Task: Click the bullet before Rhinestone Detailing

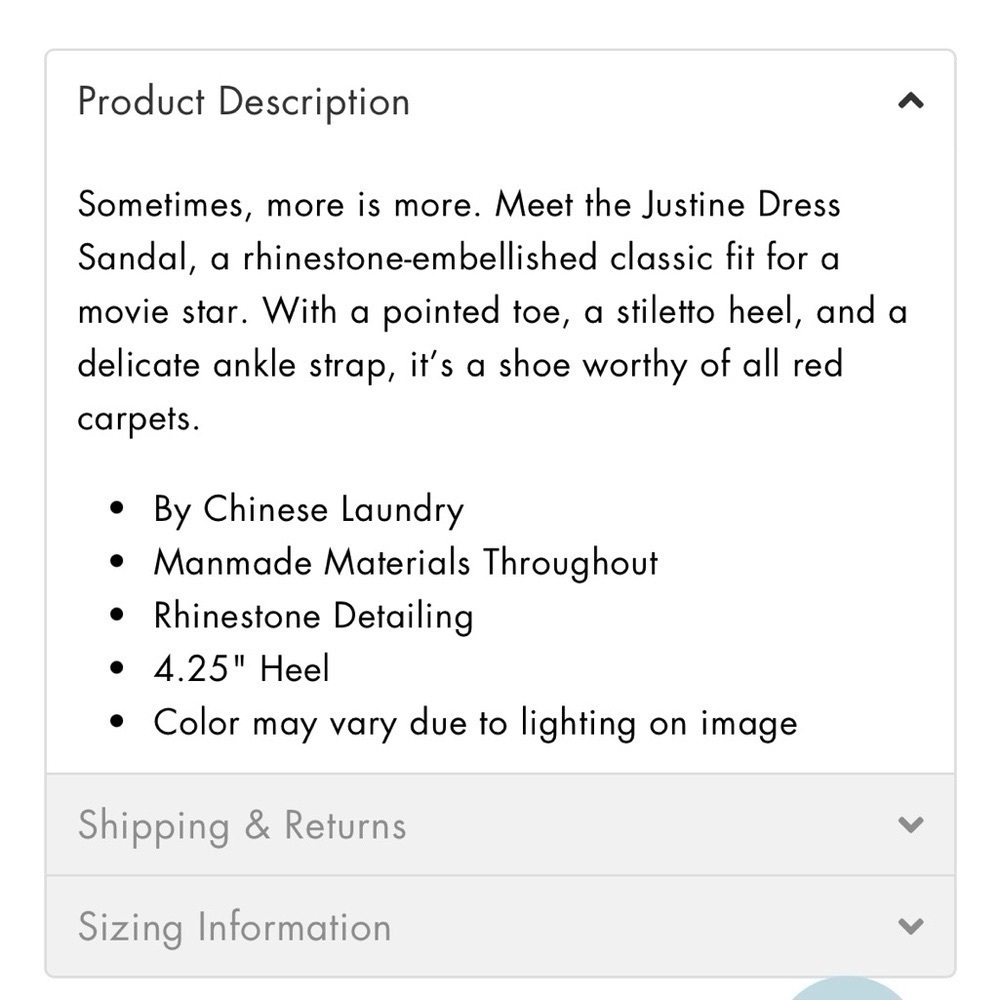Action: [116, 615]
